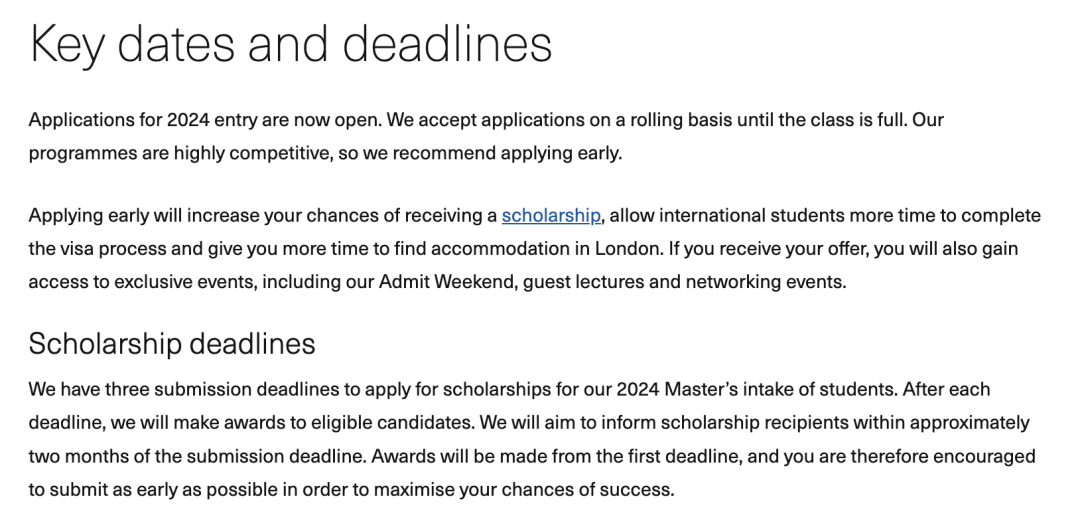
Task: Open the scholarship hyperlink
Action: [x=551, y=216]
